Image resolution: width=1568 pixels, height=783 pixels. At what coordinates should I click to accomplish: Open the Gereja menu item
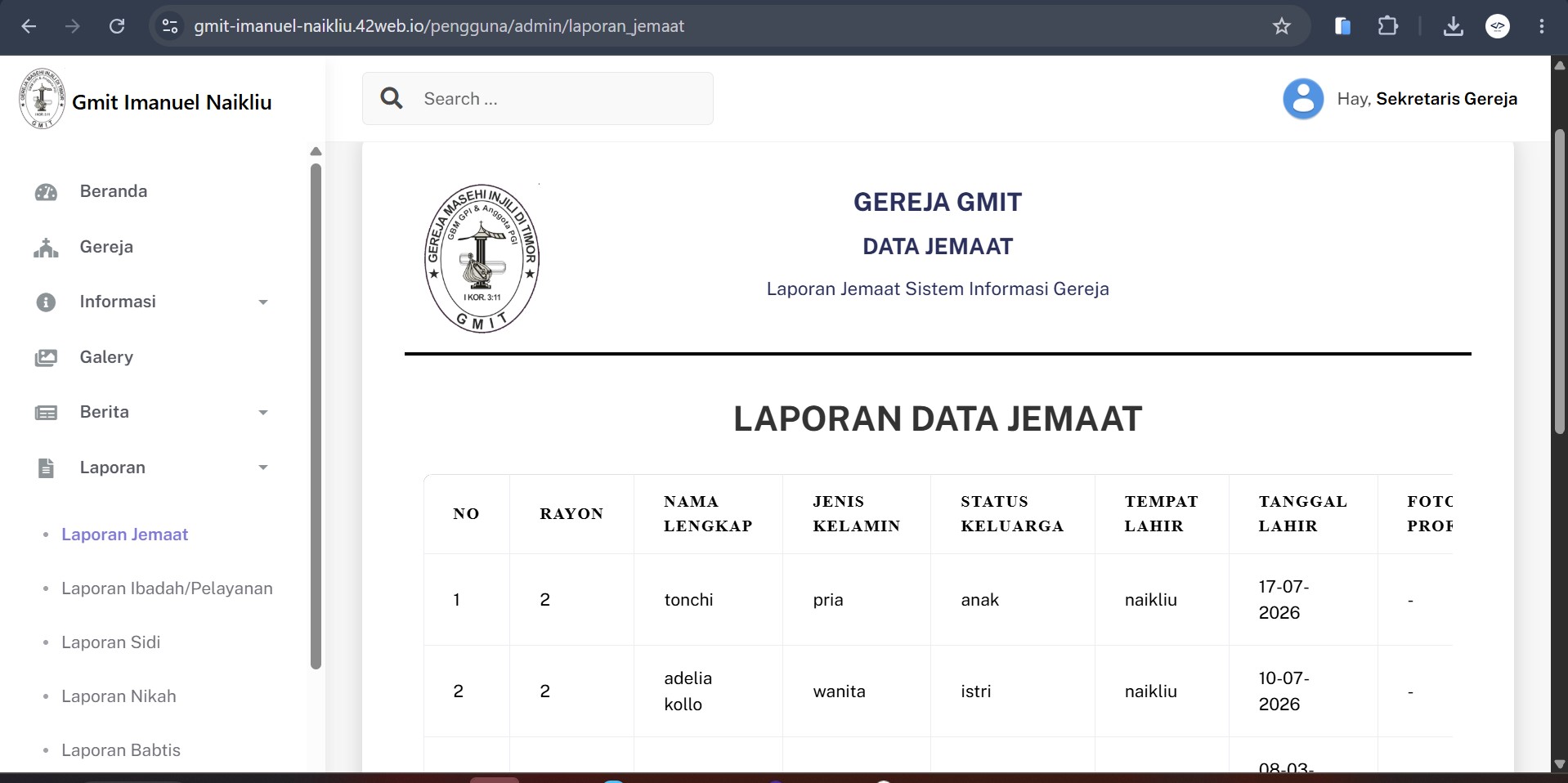[x=106, y=247]
